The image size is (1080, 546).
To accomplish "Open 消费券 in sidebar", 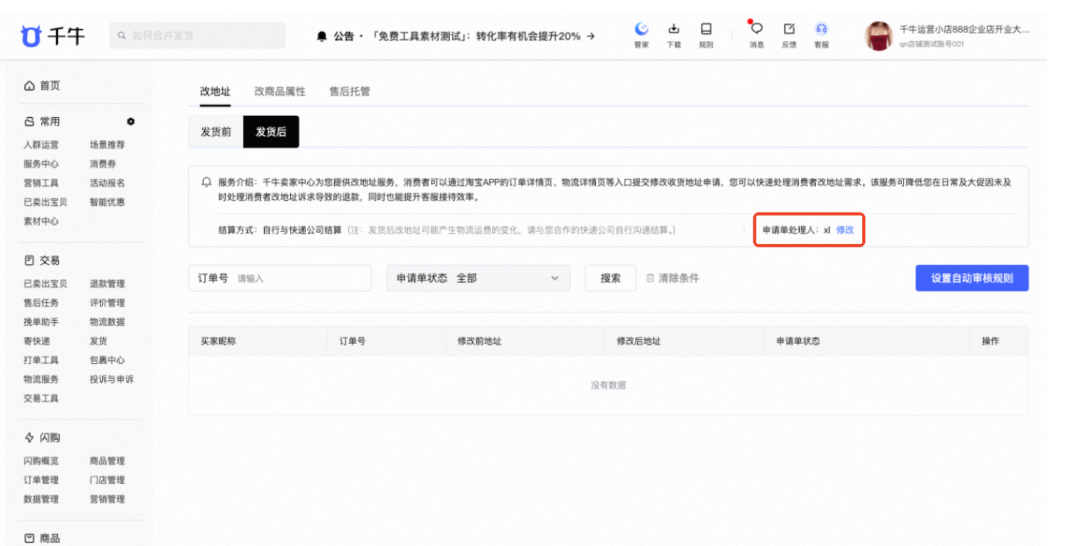I will point(103,164).
